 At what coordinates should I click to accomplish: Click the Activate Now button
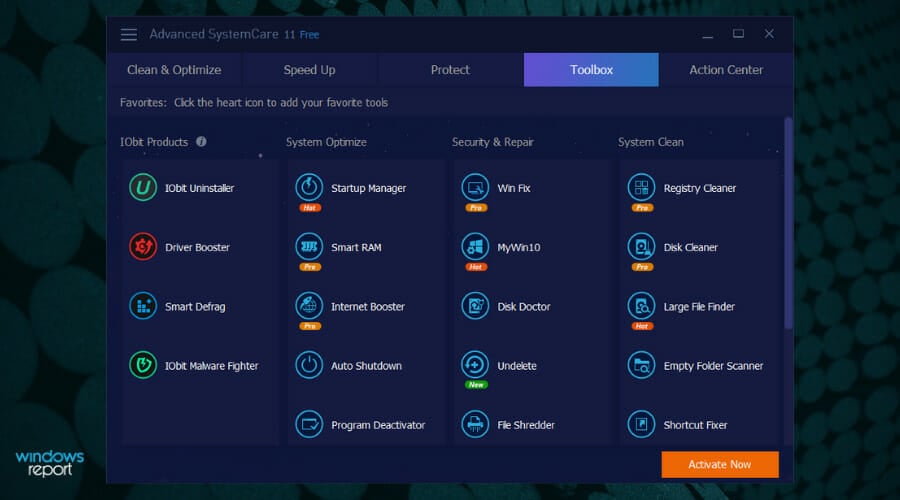click(720, 464)
